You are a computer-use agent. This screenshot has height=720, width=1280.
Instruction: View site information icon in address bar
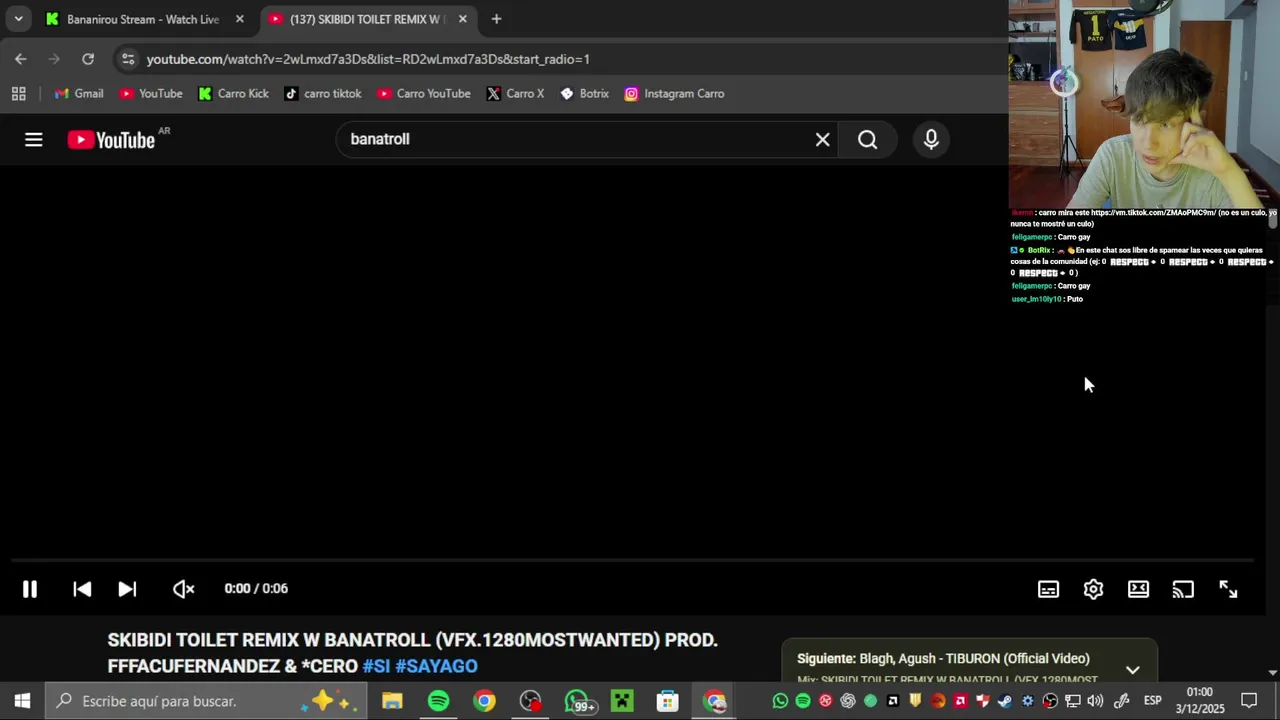(x=128, y=59)
